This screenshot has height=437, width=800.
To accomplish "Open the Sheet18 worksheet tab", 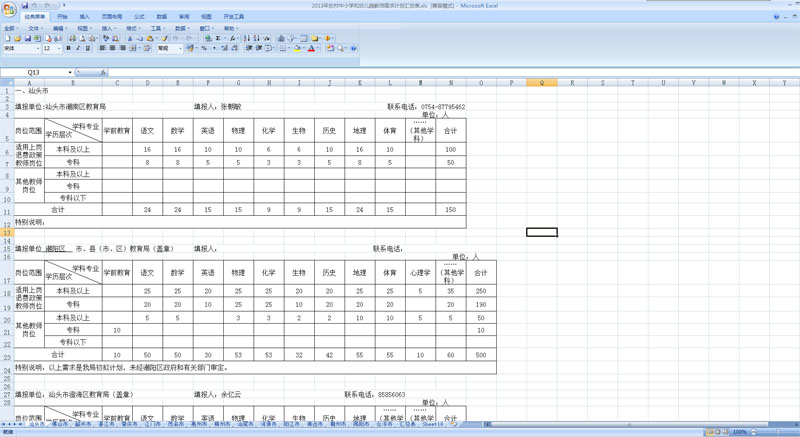I will (433, 424).
